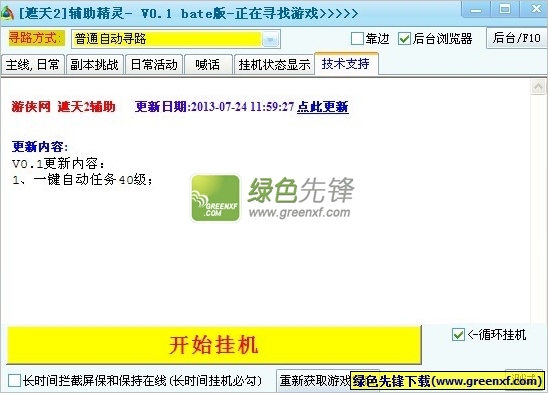Minimize the window
548x393 pixels.
coord(475,10)
